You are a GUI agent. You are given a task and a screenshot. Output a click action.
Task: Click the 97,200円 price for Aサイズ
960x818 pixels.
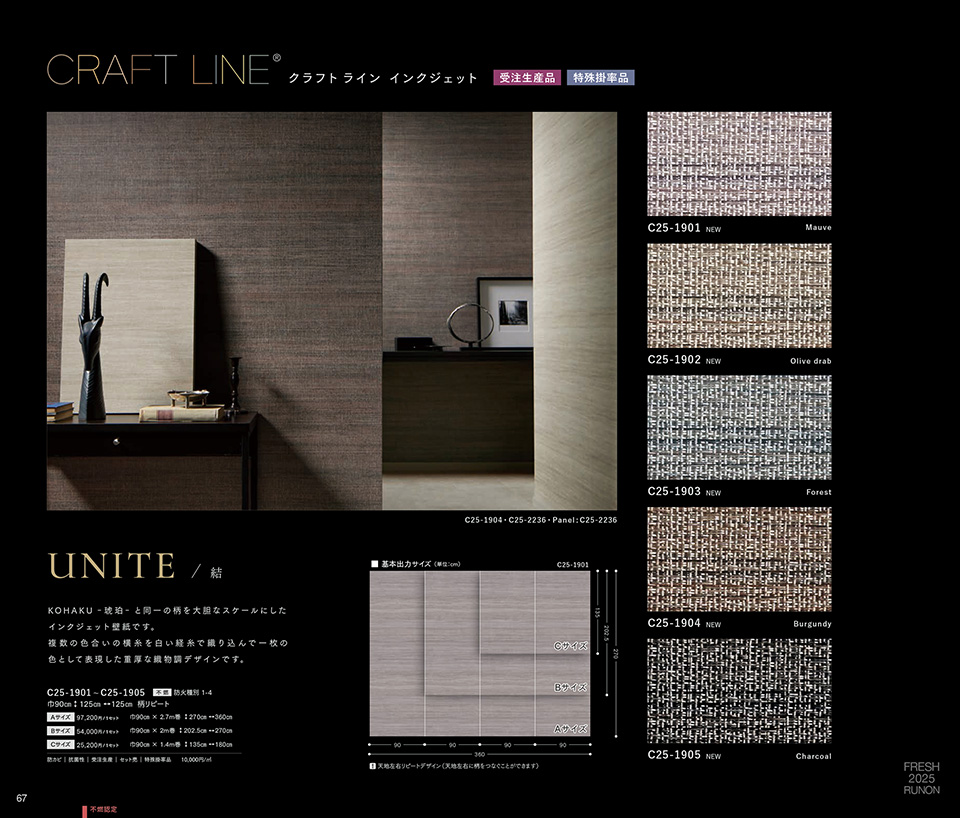(x=98, y=718)
